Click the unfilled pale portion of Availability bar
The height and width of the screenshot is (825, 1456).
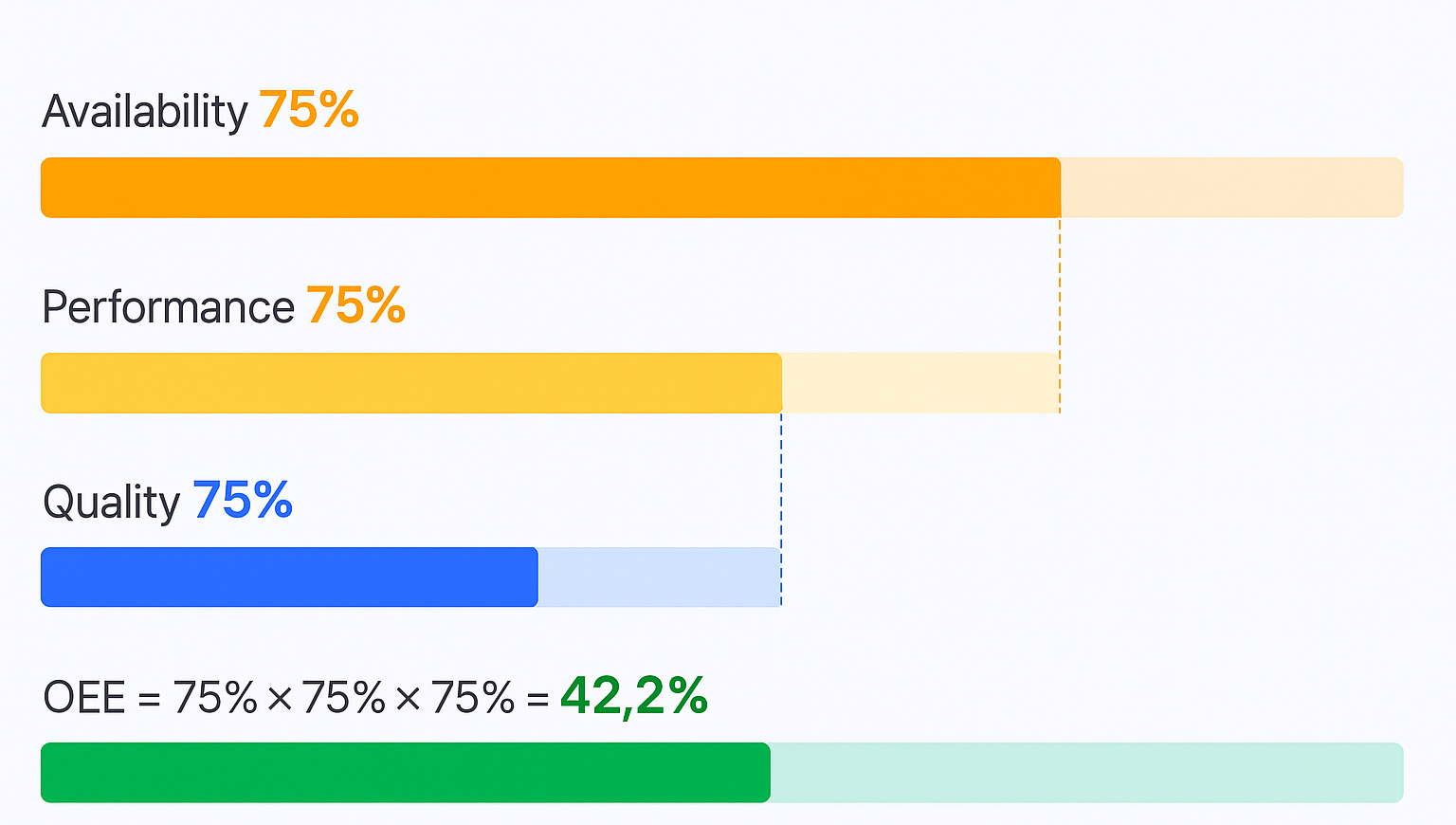(1230, 188)
